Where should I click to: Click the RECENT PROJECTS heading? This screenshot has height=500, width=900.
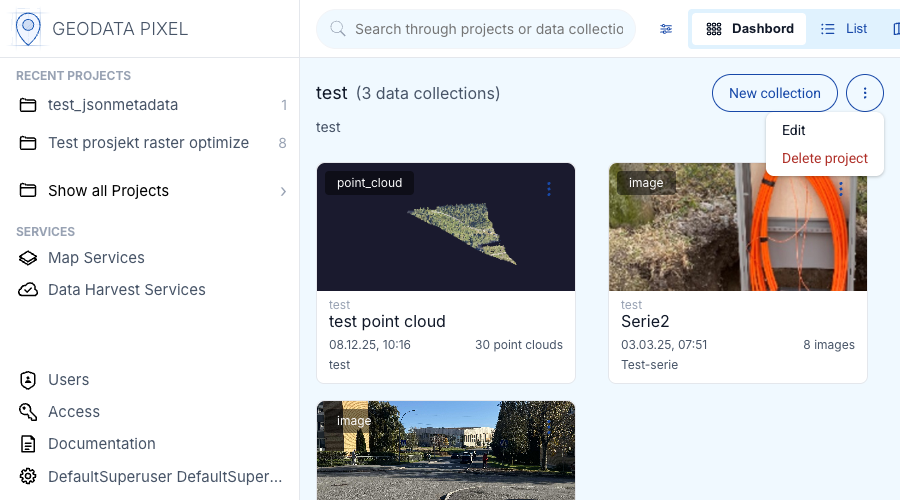coord(73,76)
